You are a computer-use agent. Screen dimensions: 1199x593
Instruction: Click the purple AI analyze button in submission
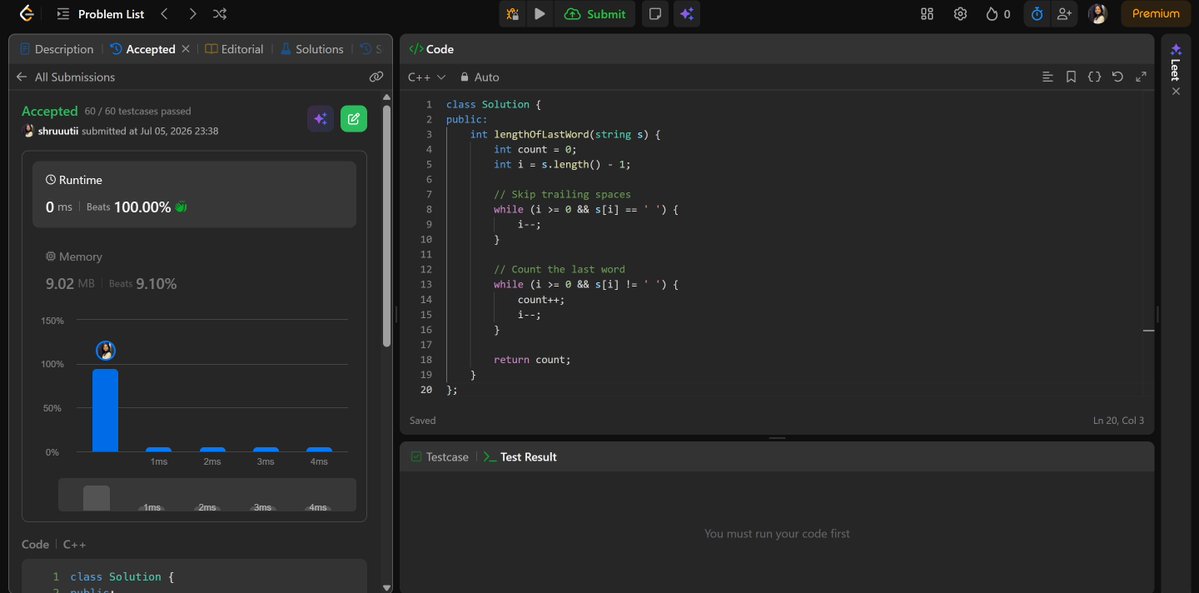pos(320,119)
